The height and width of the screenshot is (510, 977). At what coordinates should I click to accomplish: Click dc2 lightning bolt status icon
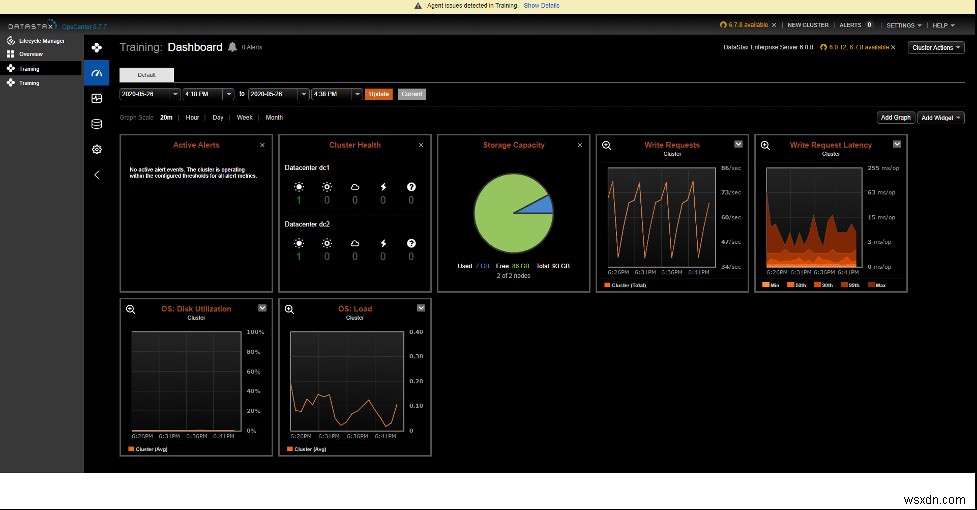[x=383, y=243]
